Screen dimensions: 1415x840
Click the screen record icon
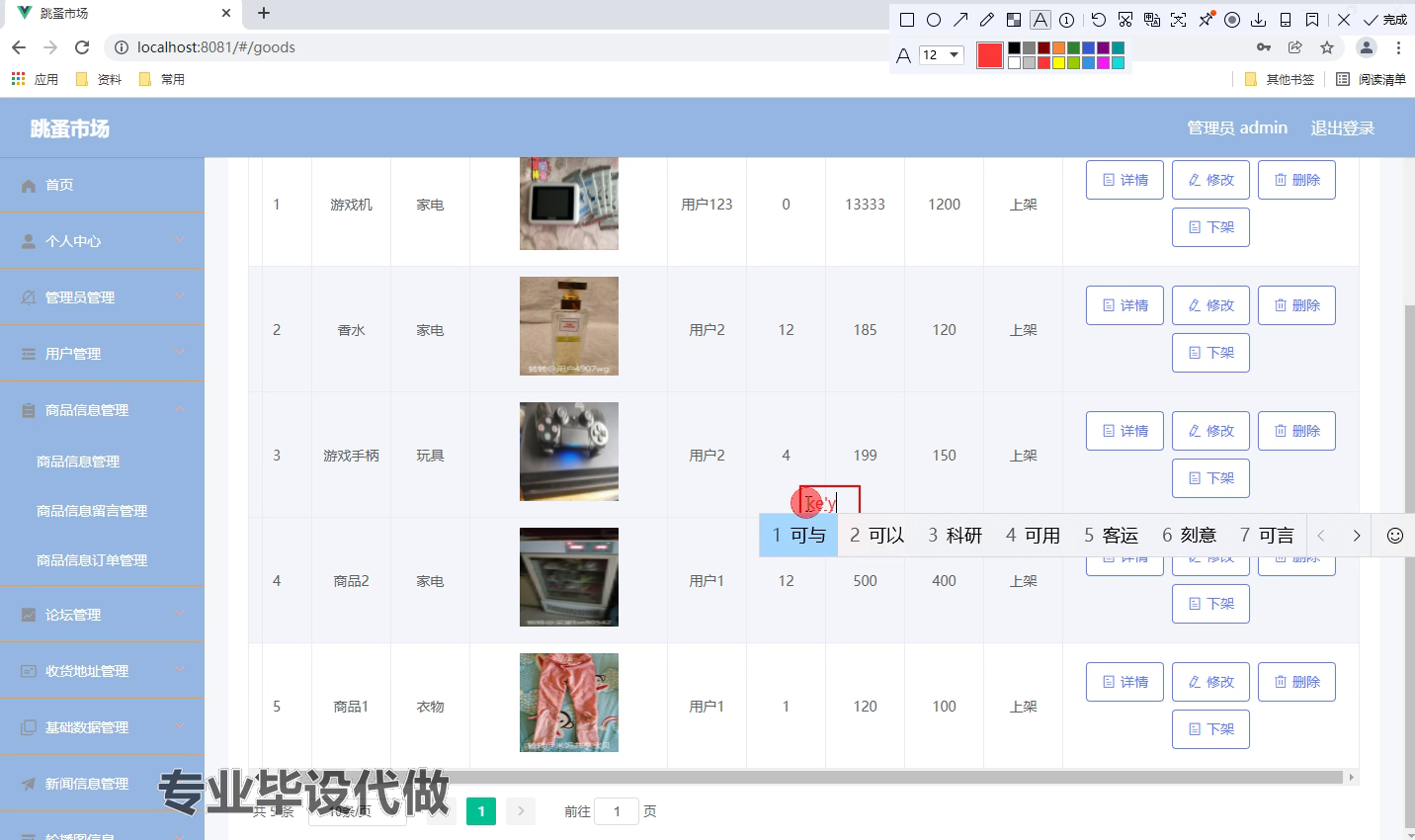(1232, 20)
